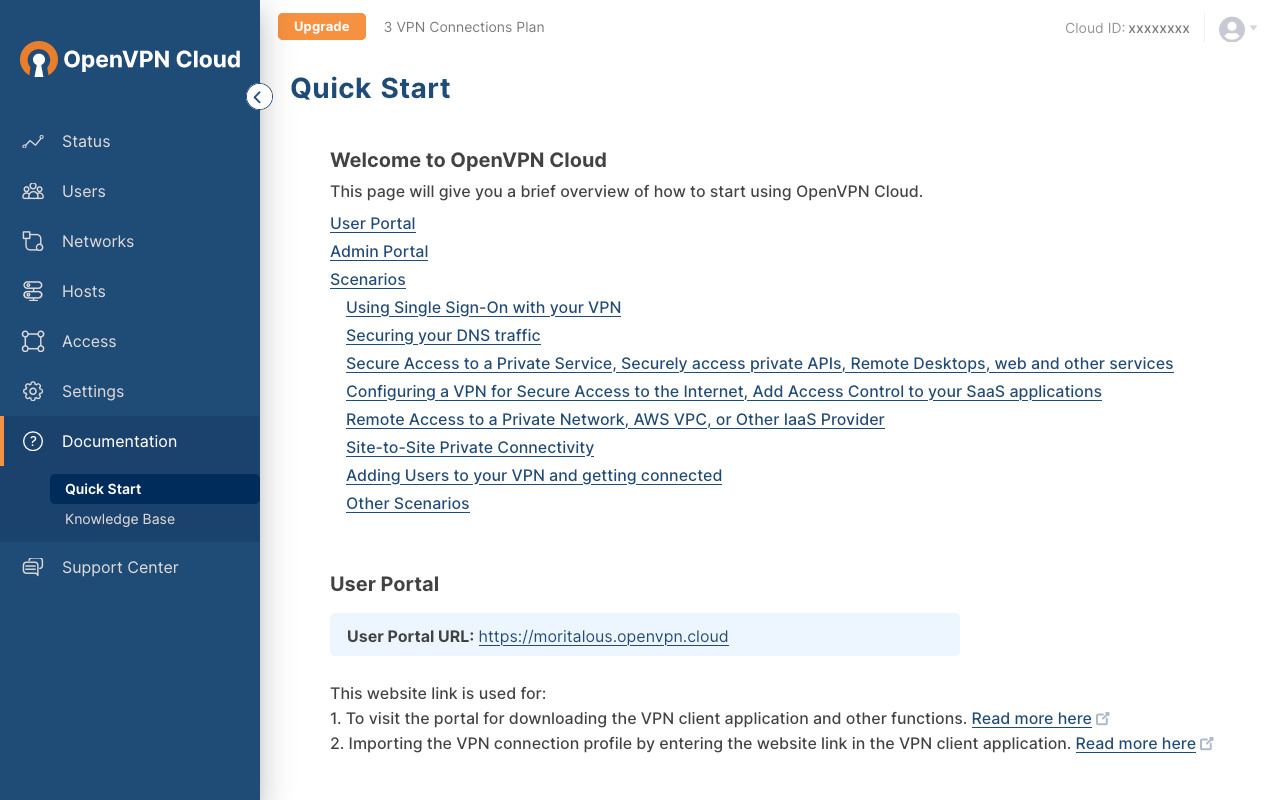Select Knowledge Base in the sidebar
Viewport: 1280px width, 800px height.
click(120, 520)
